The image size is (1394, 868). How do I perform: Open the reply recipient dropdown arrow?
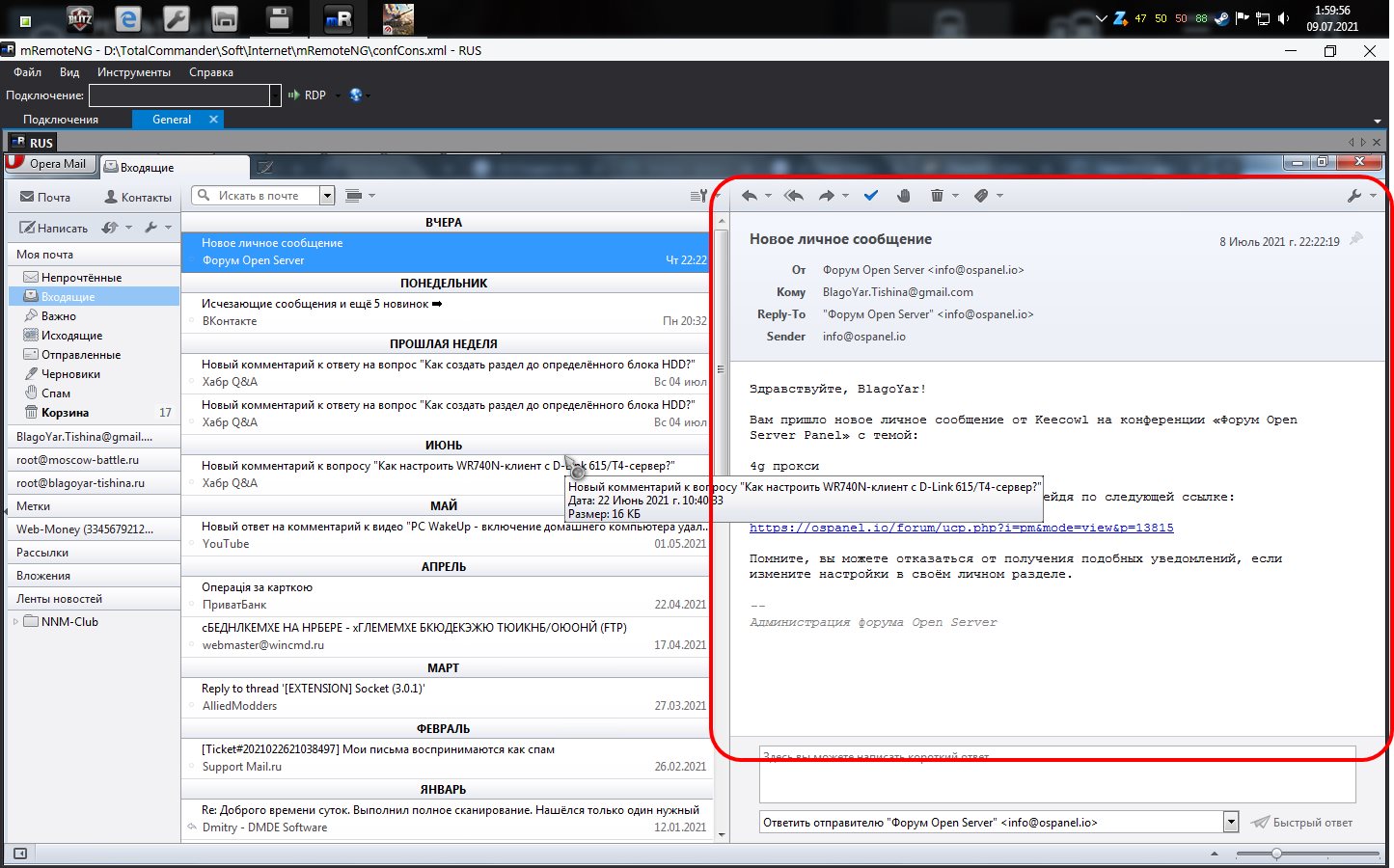[1231, 823]
